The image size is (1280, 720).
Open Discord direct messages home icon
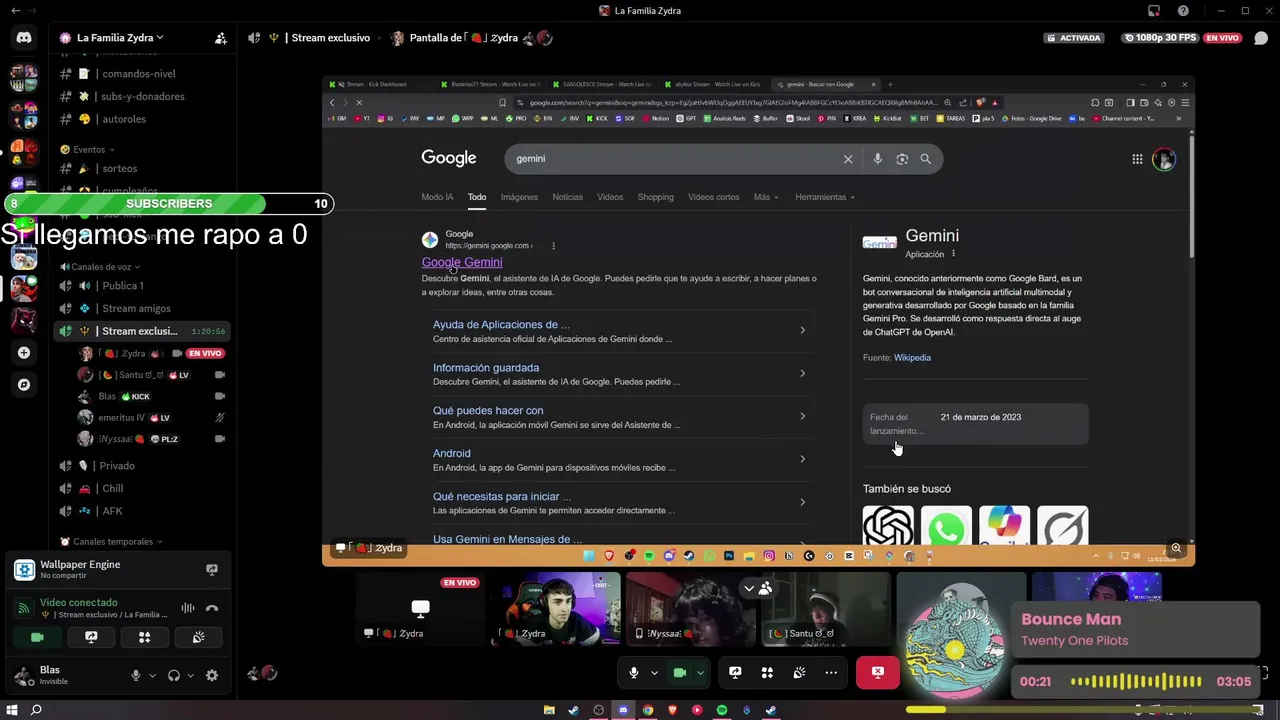[24, 38]
